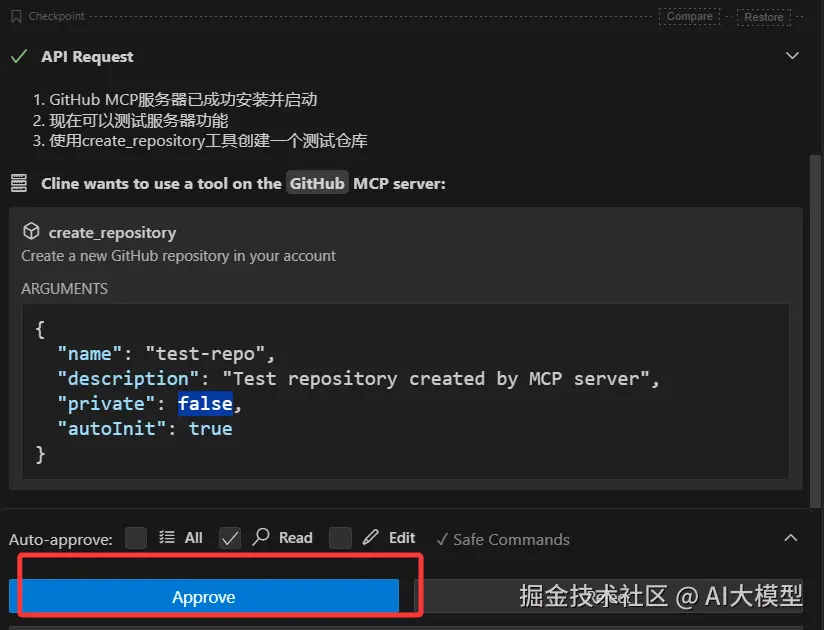Image resolution: width=824 pixels, height=630 pixels.
Task: Click the list icon next to All
Action: (x=167, y=537)
